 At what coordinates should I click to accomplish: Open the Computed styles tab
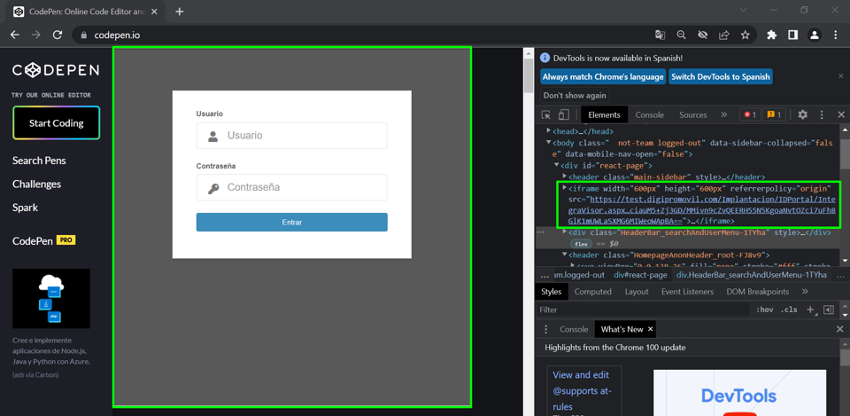tap(592, 291)
